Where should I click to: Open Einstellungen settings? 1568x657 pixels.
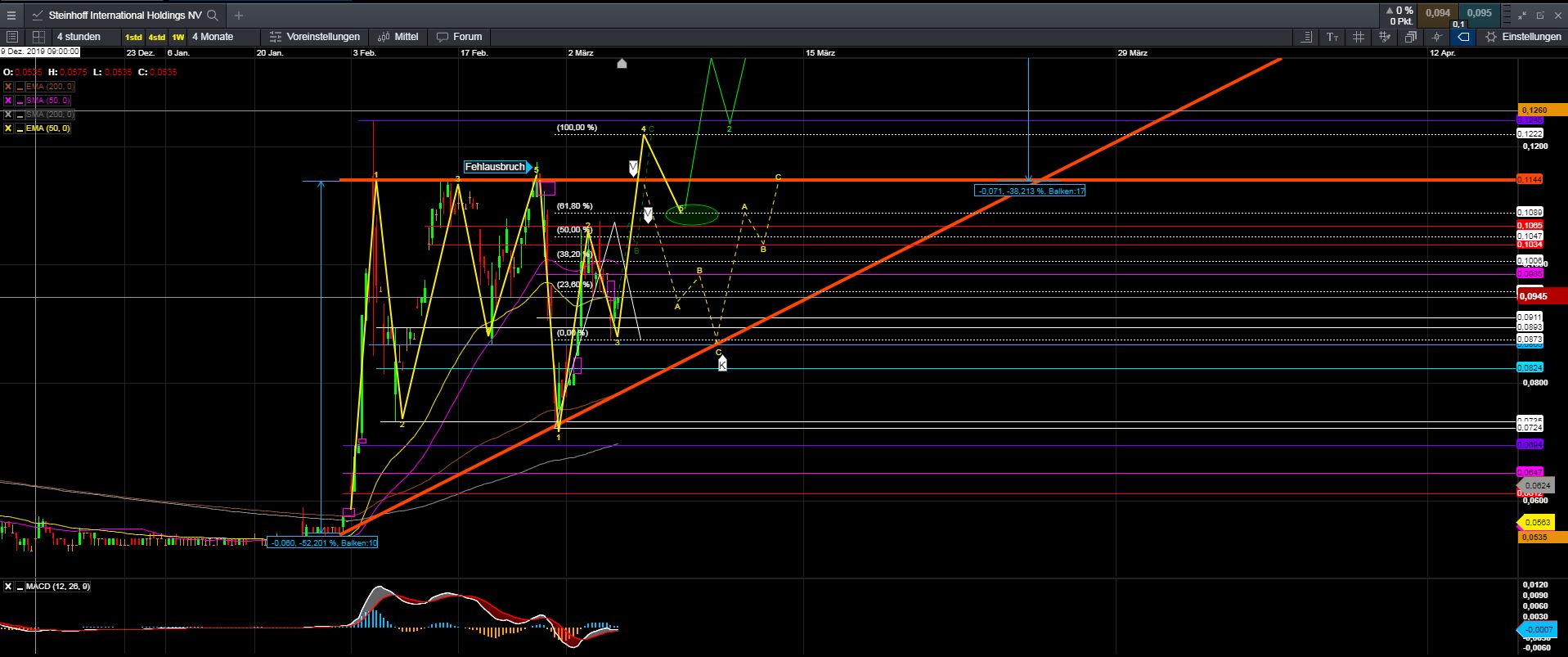(1523, 37)
